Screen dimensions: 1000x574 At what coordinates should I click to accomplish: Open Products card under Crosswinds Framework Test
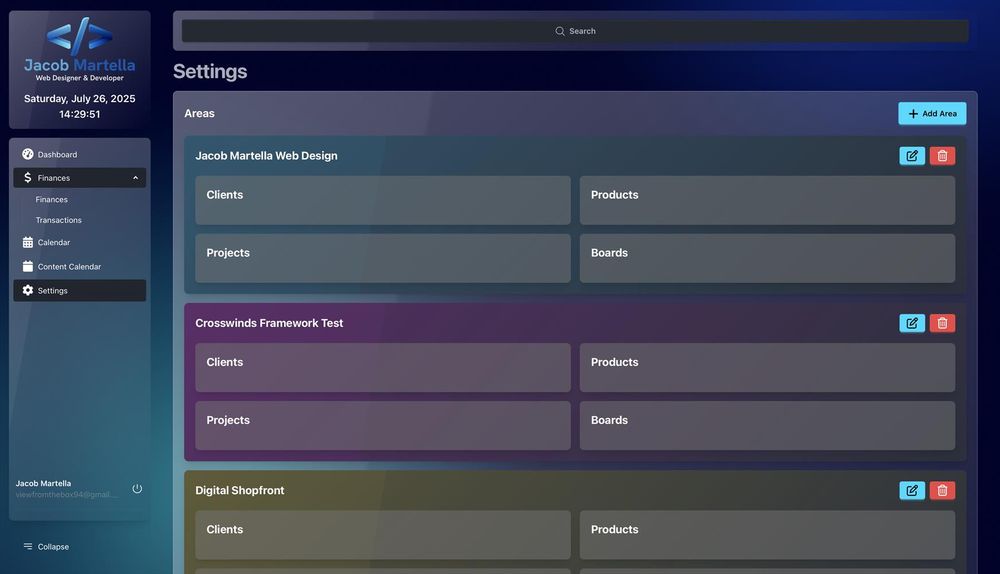[x=767, y=367]
